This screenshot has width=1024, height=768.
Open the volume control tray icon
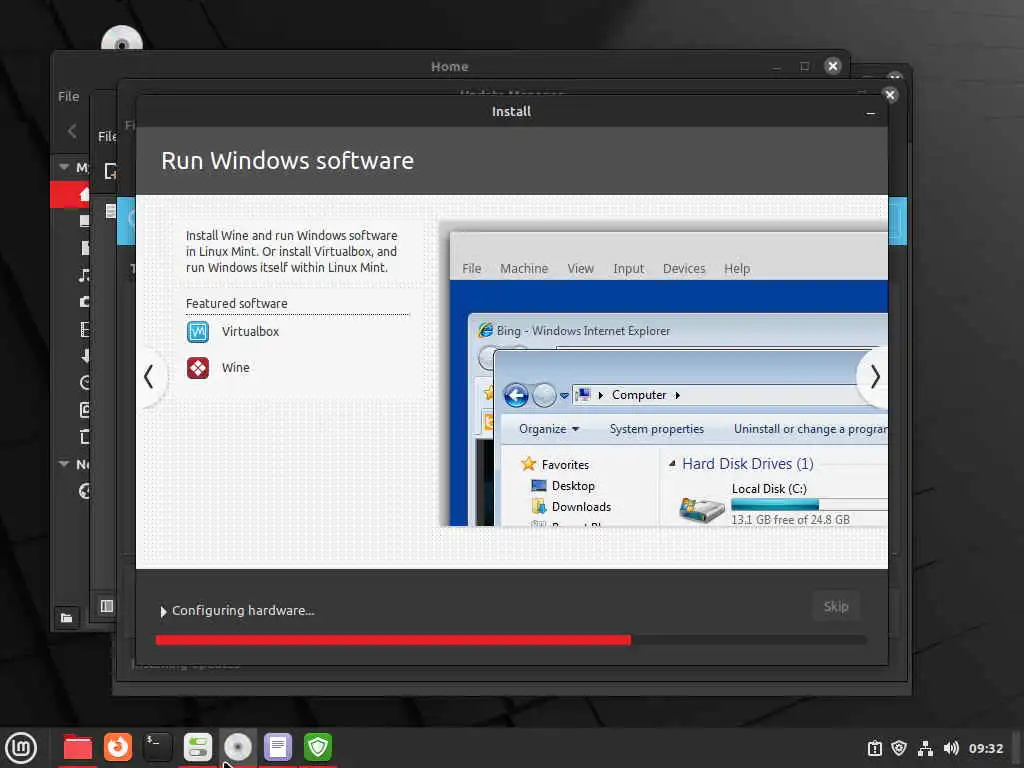(x=951, y=748)
